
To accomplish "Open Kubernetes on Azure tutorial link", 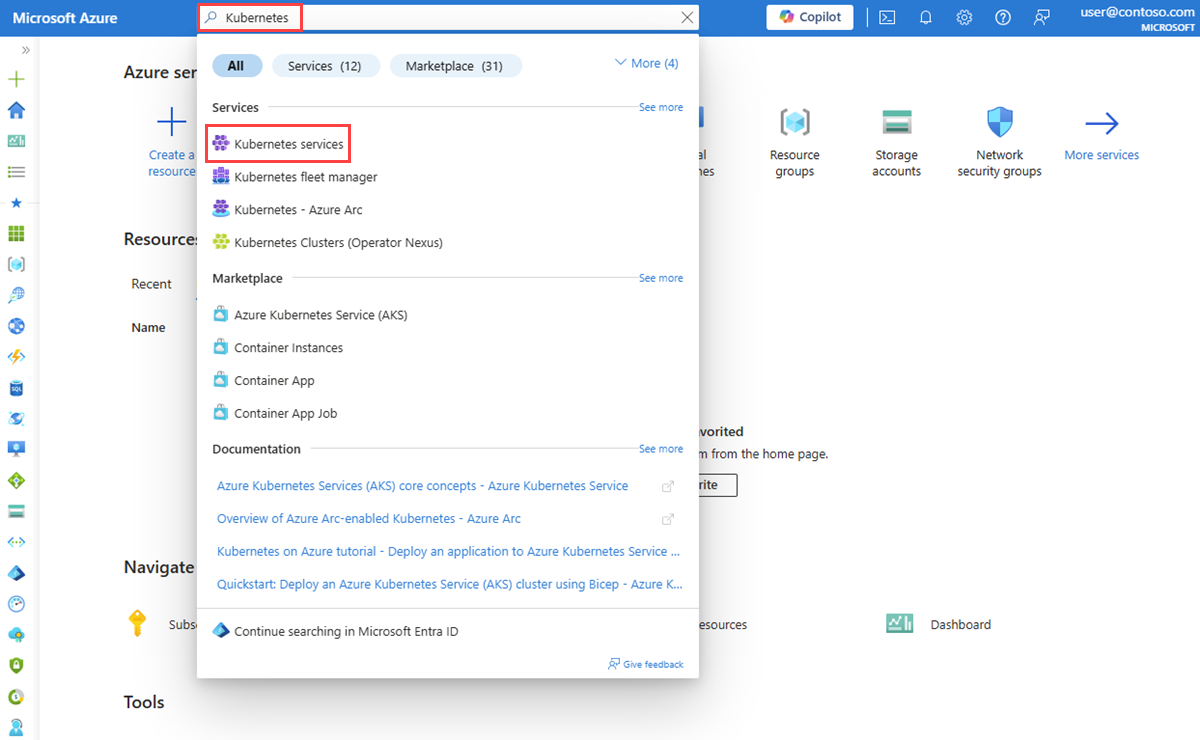I will point(448,551).
